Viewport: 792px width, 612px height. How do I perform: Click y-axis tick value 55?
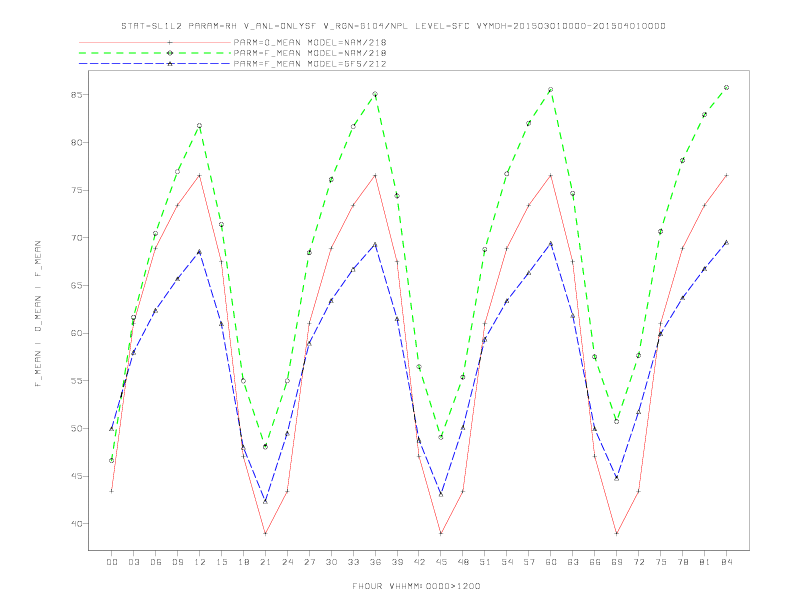[x=77, y=381]
